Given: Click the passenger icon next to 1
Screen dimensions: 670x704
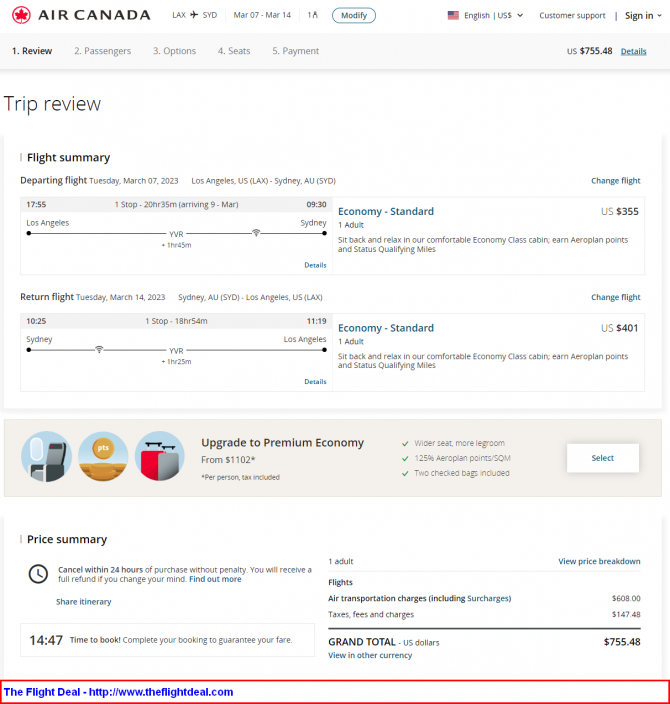Looking at the screenshot, I should (315, 15).
